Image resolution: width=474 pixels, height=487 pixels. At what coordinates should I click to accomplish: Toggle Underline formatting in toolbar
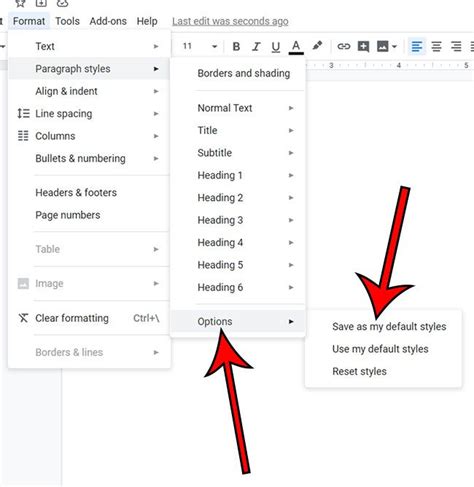[276, 47]
